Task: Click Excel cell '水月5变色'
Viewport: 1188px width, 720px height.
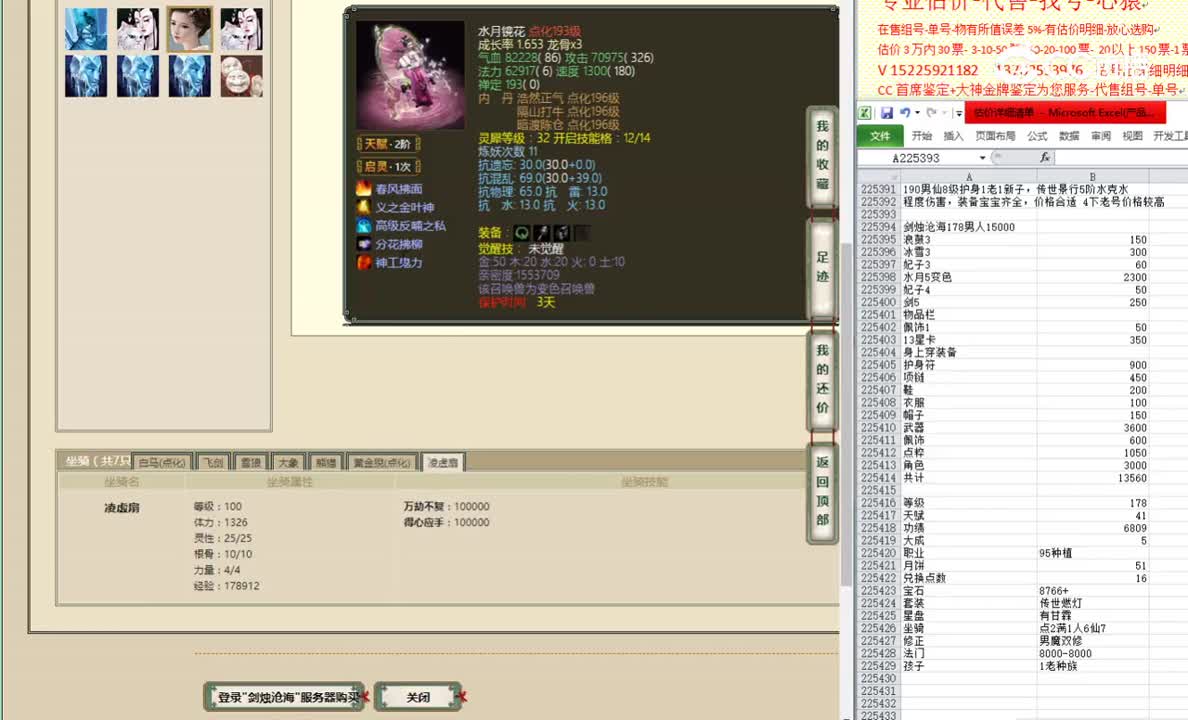Action: [968, 277]
